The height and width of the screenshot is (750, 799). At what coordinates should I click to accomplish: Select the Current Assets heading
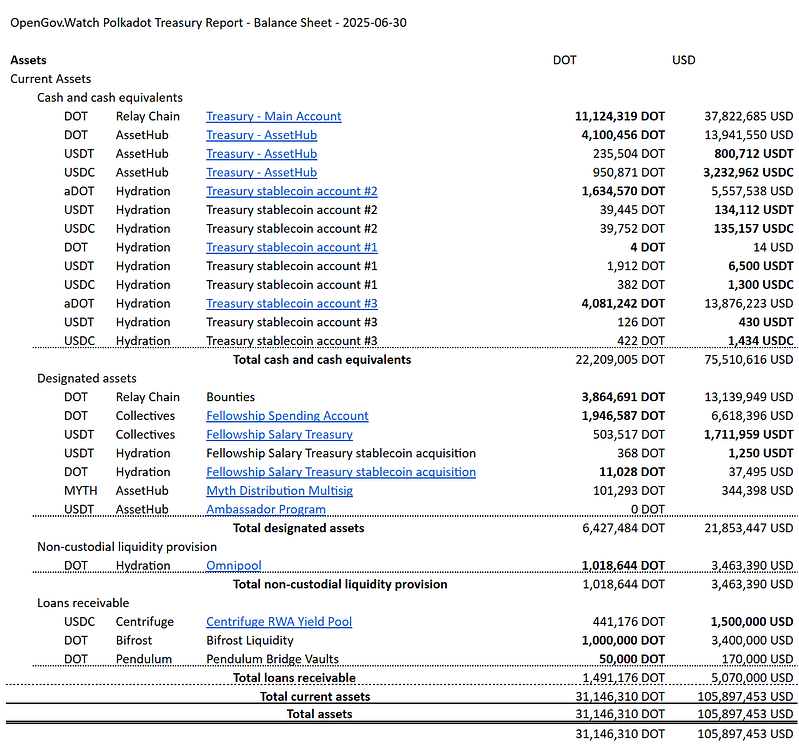50,79
